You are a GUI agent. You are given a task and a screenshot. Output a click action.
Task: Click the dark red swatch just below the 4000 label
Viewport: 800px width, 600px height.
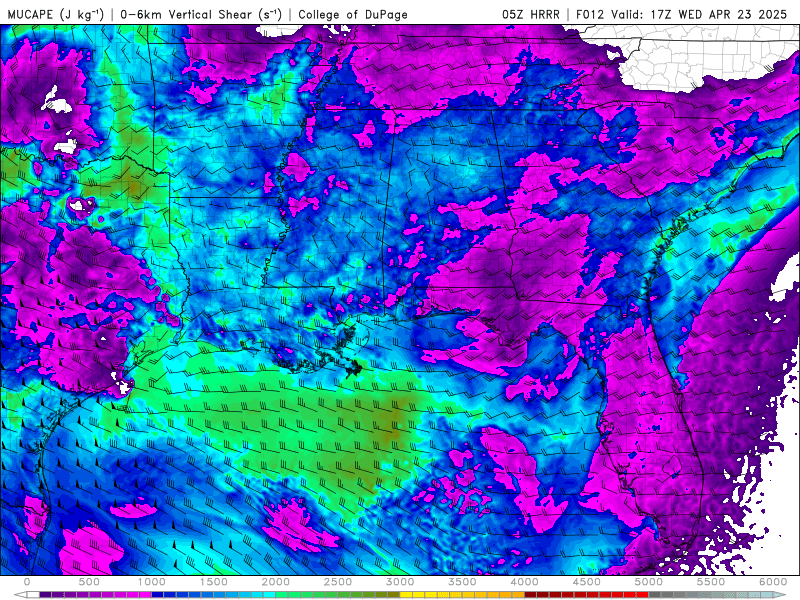tap(531, 595)
